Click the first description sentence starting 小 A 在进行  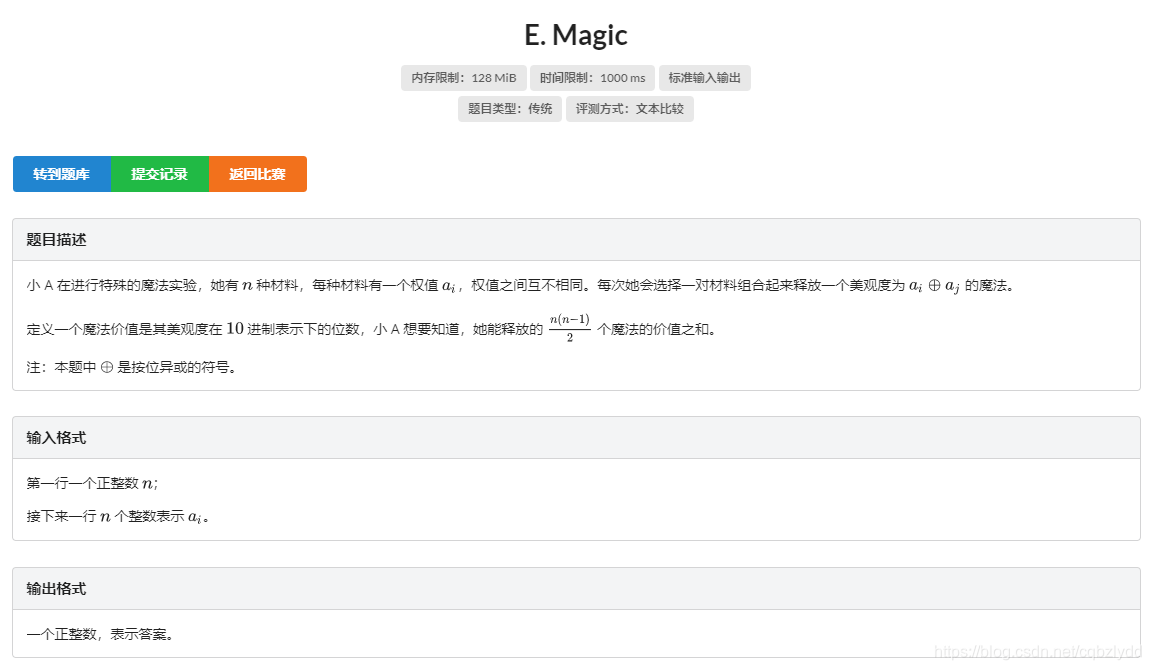click(521, 285)
